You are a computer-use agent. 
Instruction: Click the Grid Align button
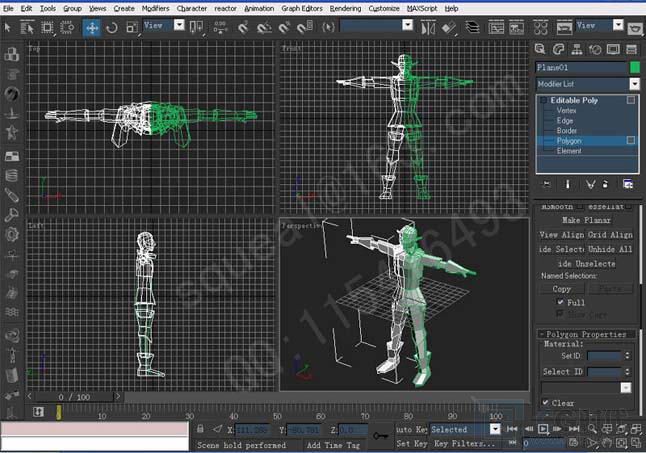click(x=610, y=235)
